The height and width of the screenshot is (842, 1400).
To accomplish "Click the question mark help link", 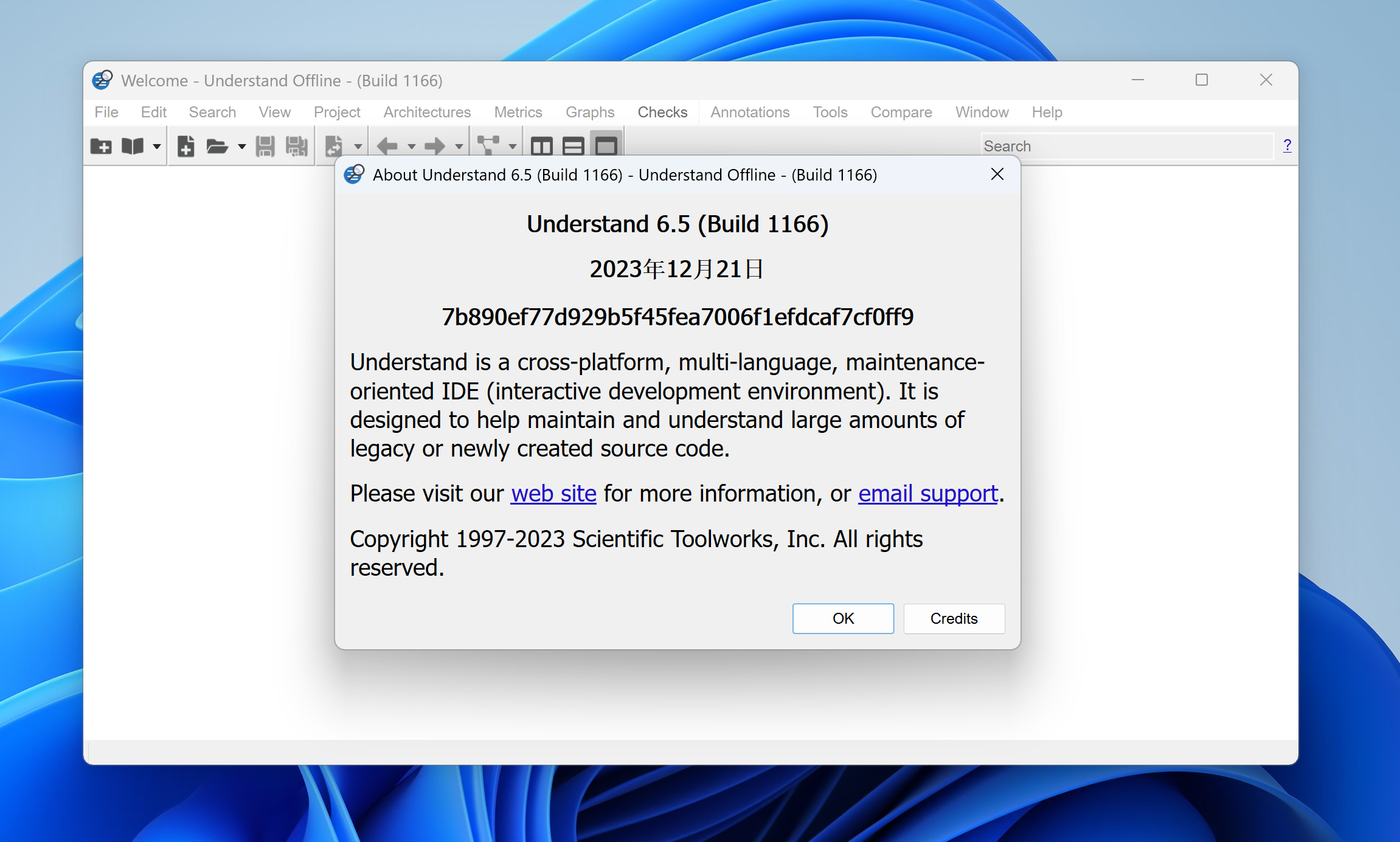I will point(1287,145).
